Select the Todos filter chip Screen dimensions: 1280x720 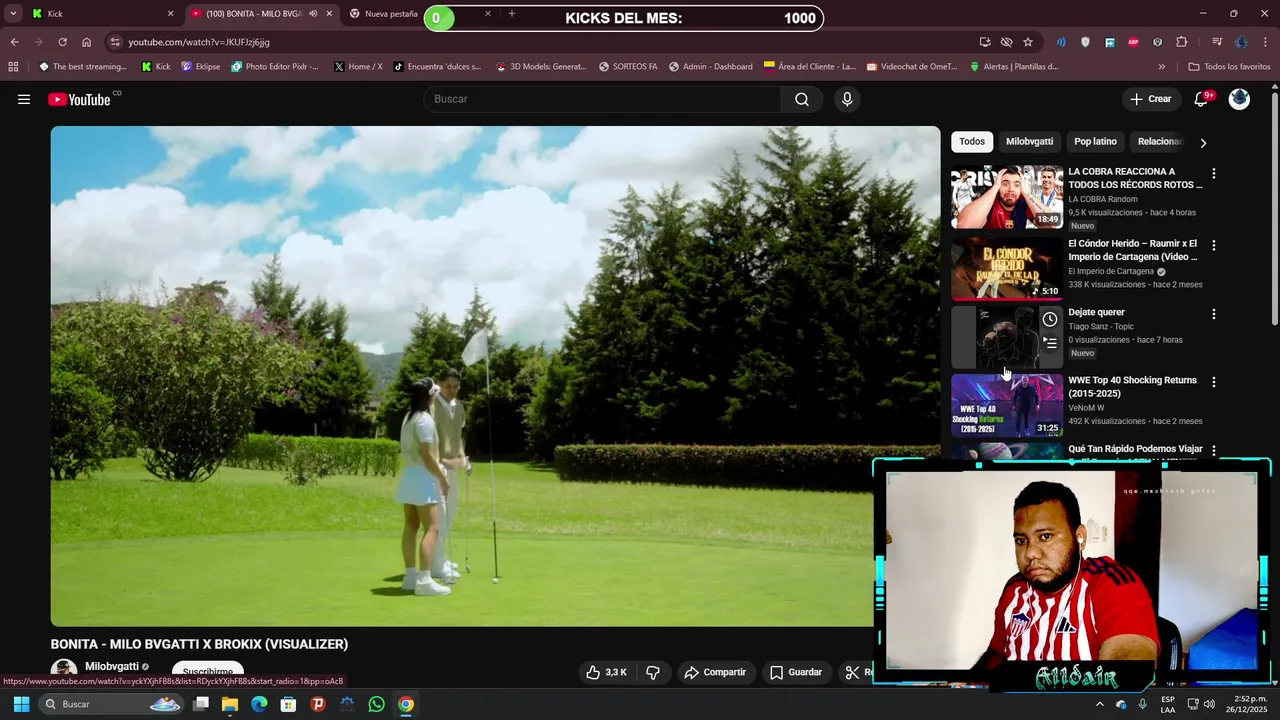click(972, 142)
